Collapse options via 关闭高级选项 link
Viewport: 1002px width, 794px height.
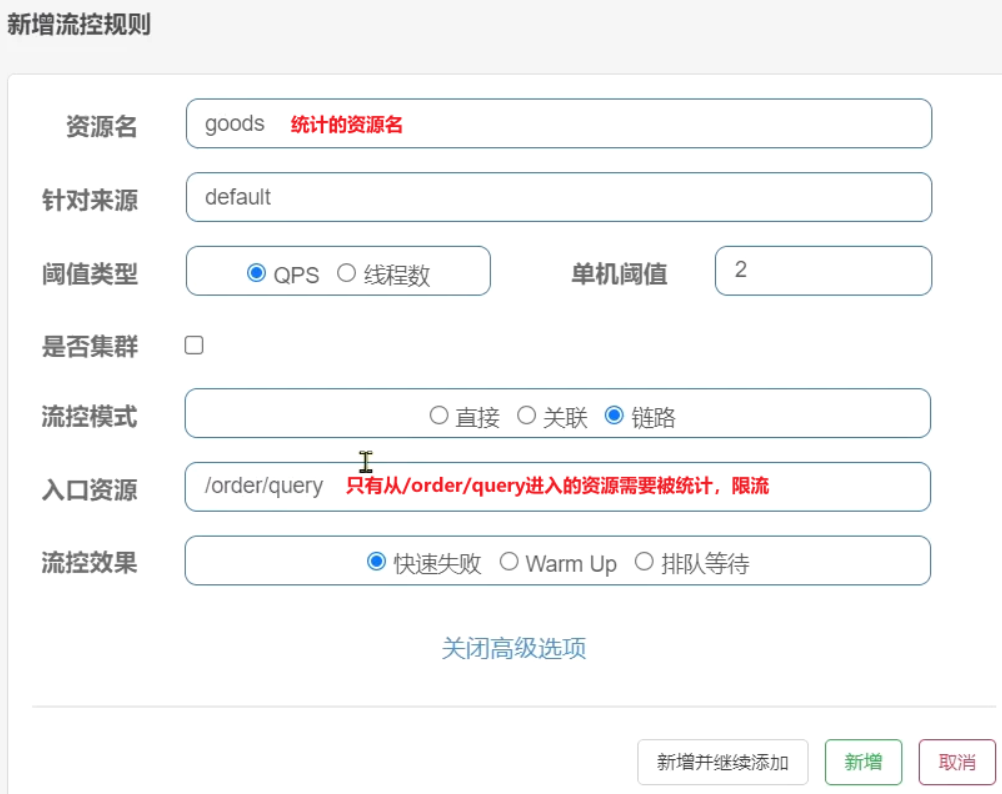pyautogui.click(x=514, y=648)
